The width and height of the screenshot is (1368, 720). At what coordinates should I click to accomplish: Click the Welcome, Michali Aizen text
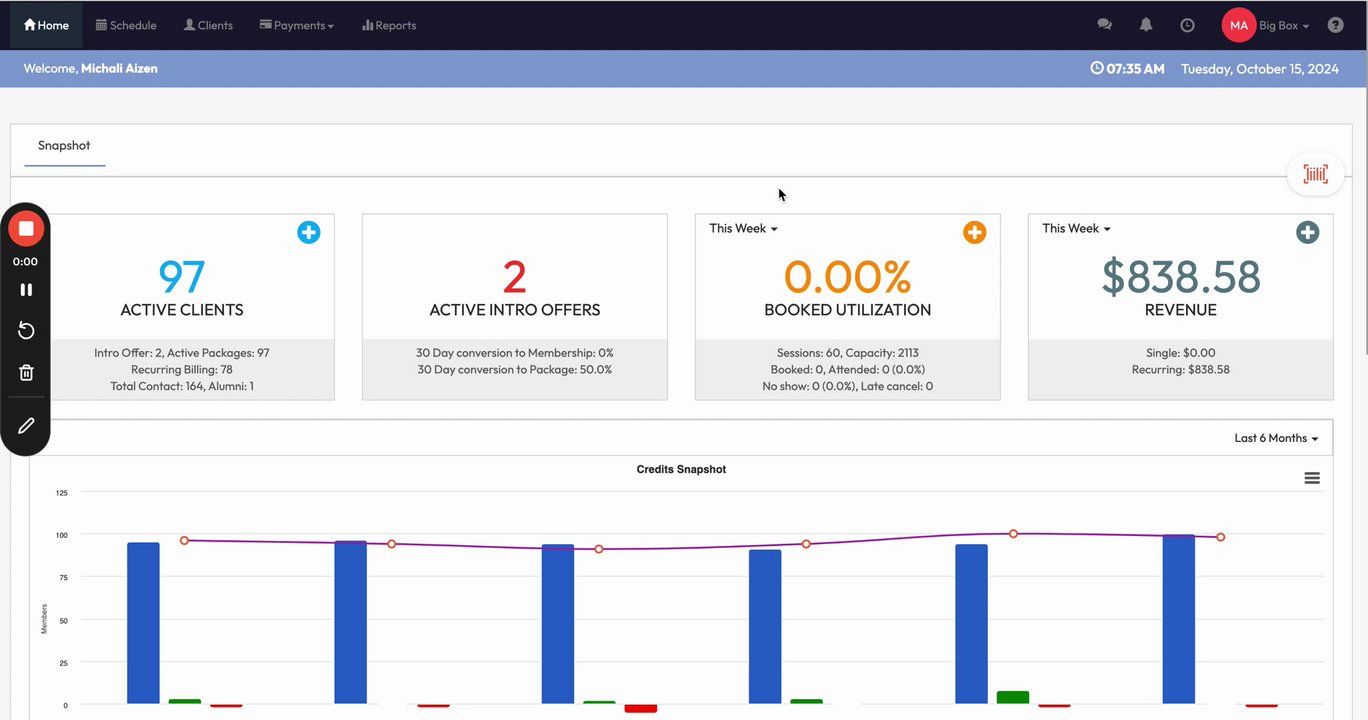(91, 68)
